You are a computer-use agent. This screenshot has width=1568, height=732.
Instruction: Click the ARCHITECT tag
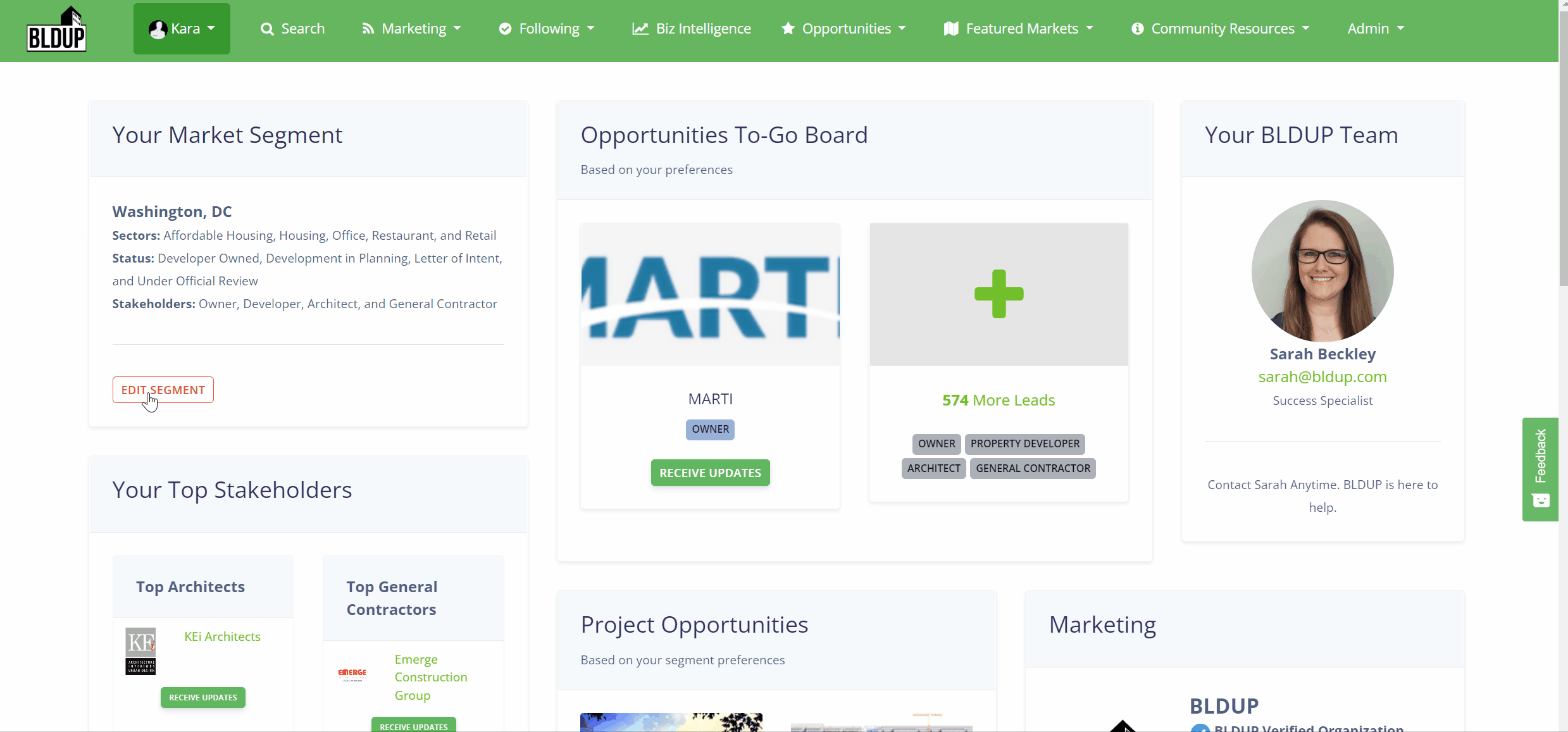coord(933,469)
